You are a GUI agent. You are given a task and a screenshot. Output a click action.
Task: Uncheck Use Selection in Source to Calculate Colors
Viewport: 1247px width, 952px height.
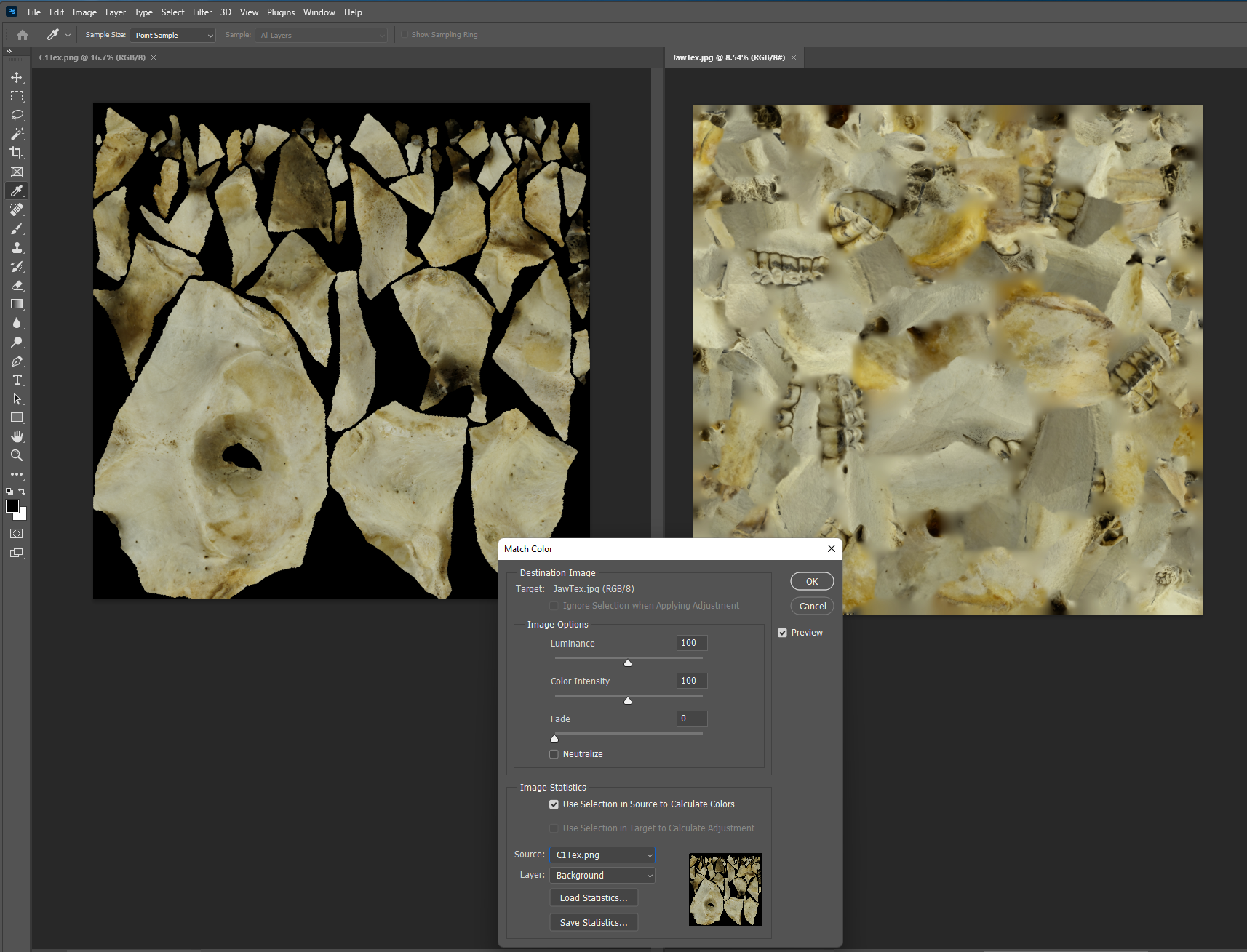click(x=554, y=804)
